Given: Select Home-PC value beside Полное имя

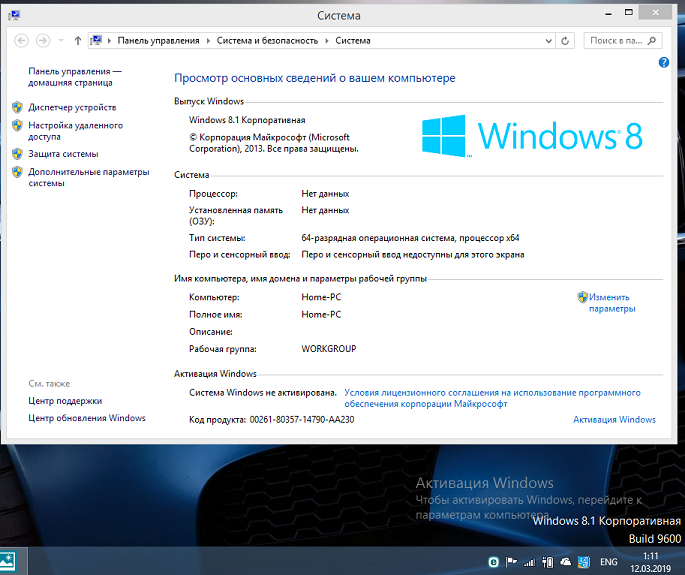Looking at the screenshot, I should 321,315.
